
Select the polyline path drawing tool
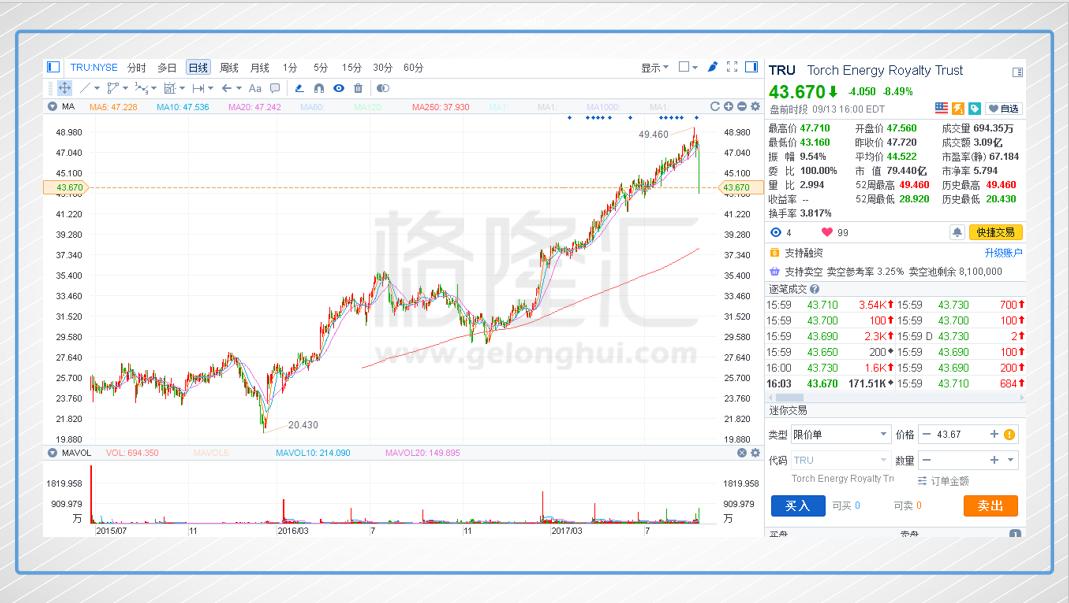coord(112,88)
